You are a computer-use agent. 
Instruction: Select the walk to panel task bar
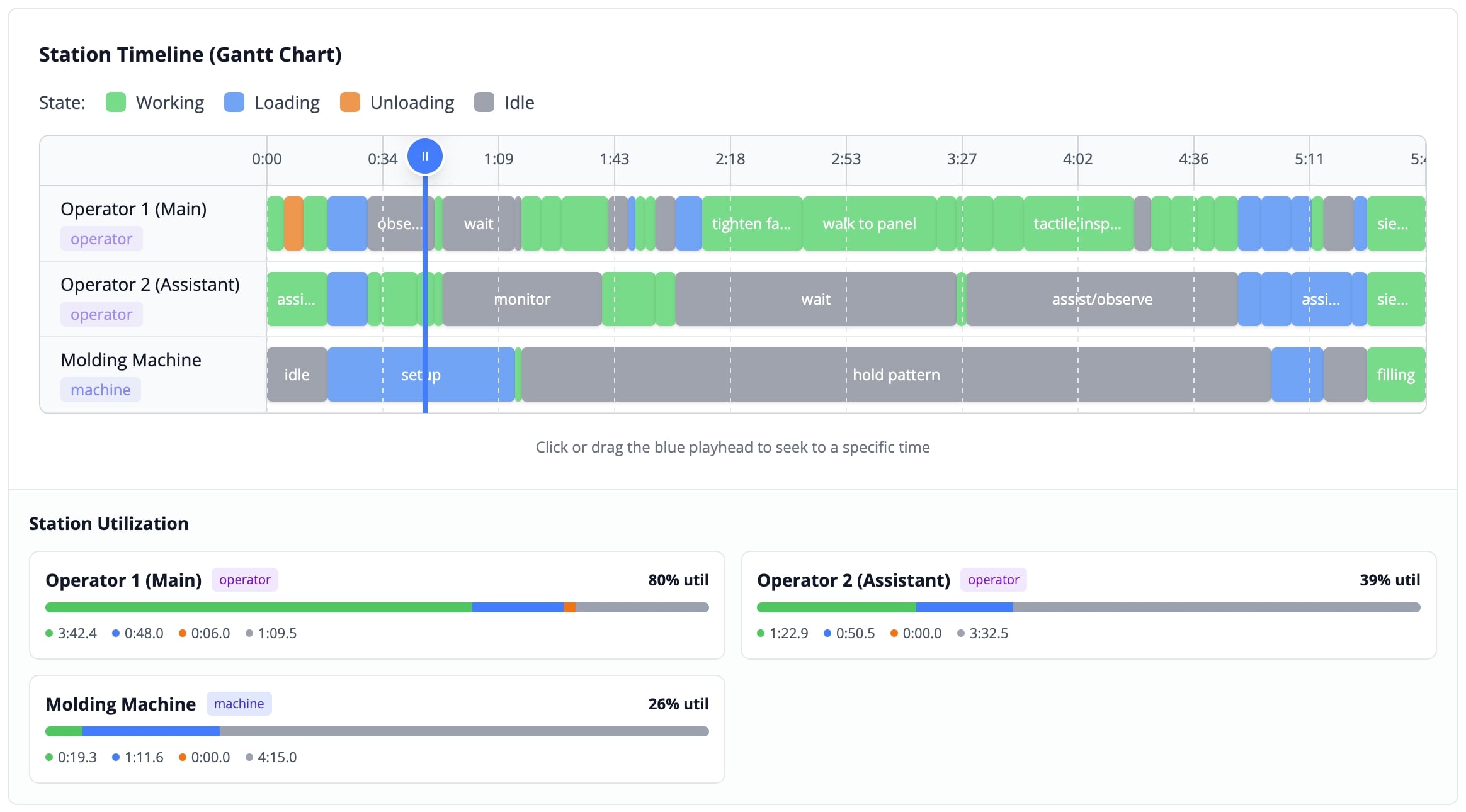pos(870,223)
